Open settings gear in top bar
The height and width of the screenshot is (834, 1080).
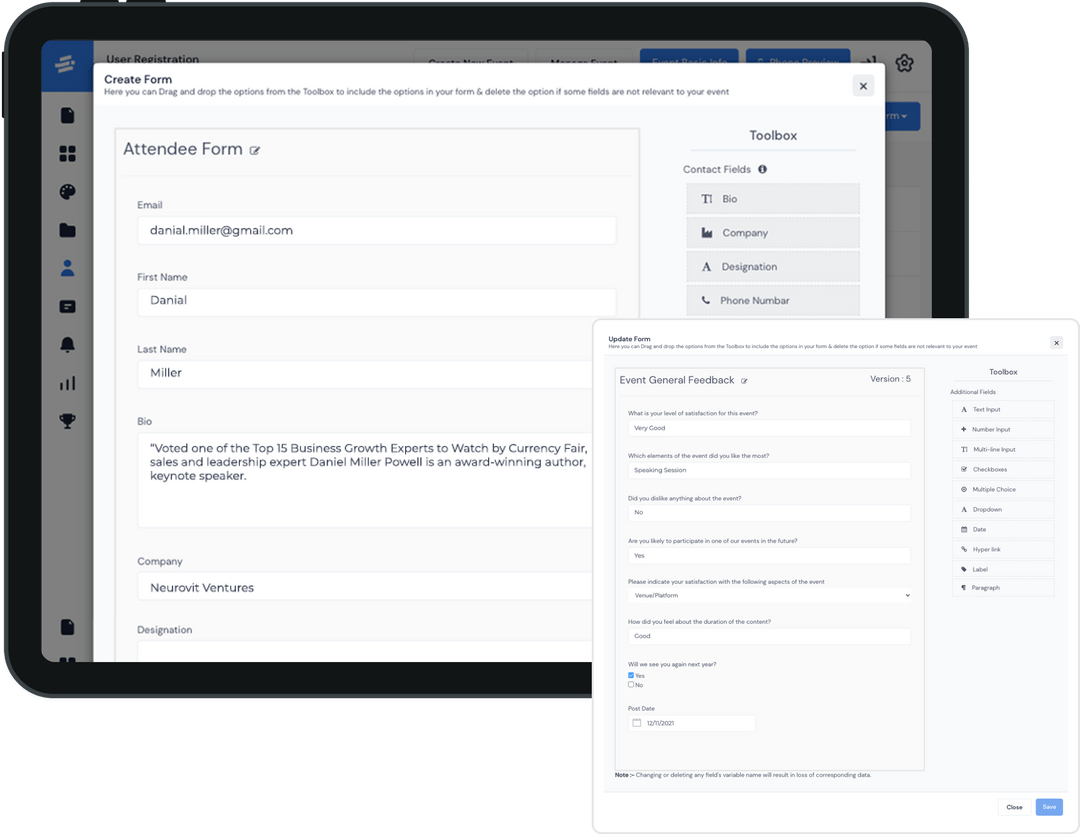click(904, 63)
